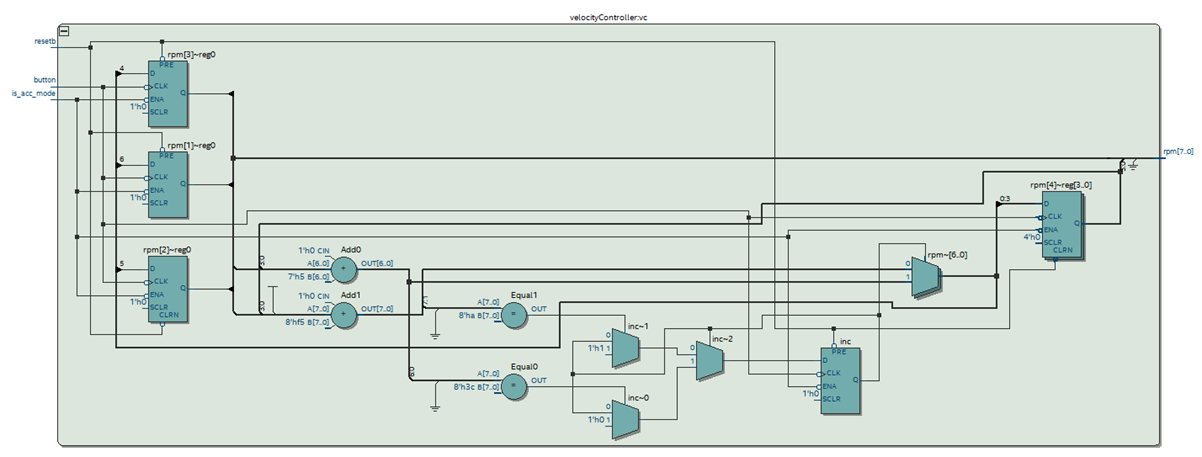
Task: Select the Equal1 comparator circle
Action: [513, 315]
